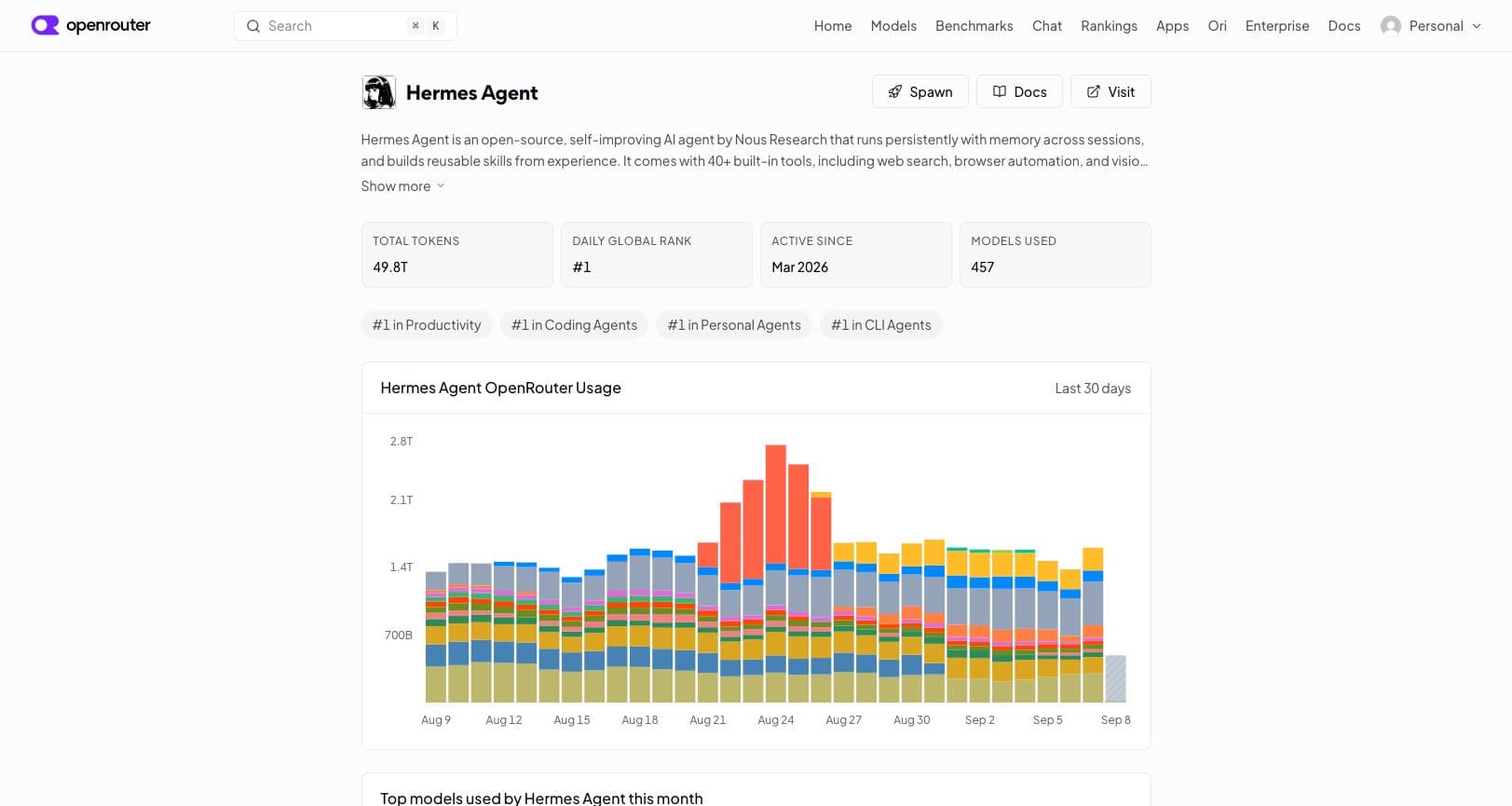Select the #1 in Coding Agents tag
1512x806 pixels.
coord(574,325)
